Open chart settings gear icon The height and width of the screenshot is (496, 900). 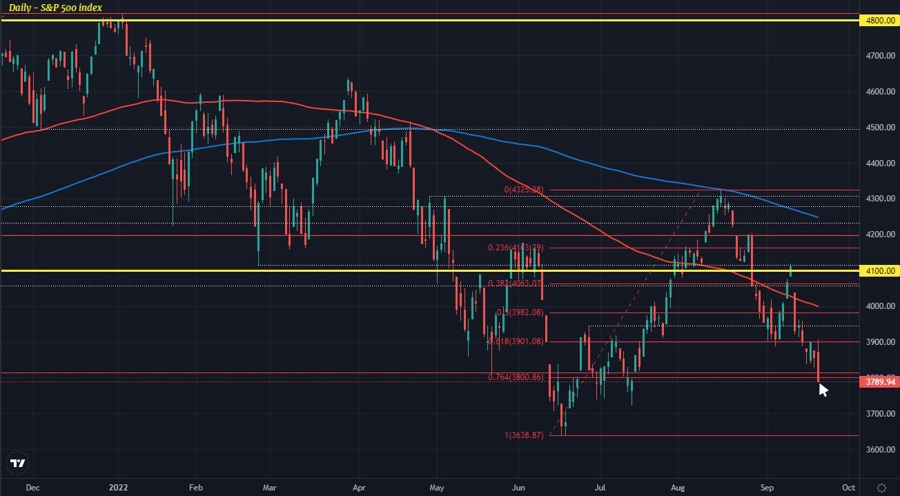881,487
